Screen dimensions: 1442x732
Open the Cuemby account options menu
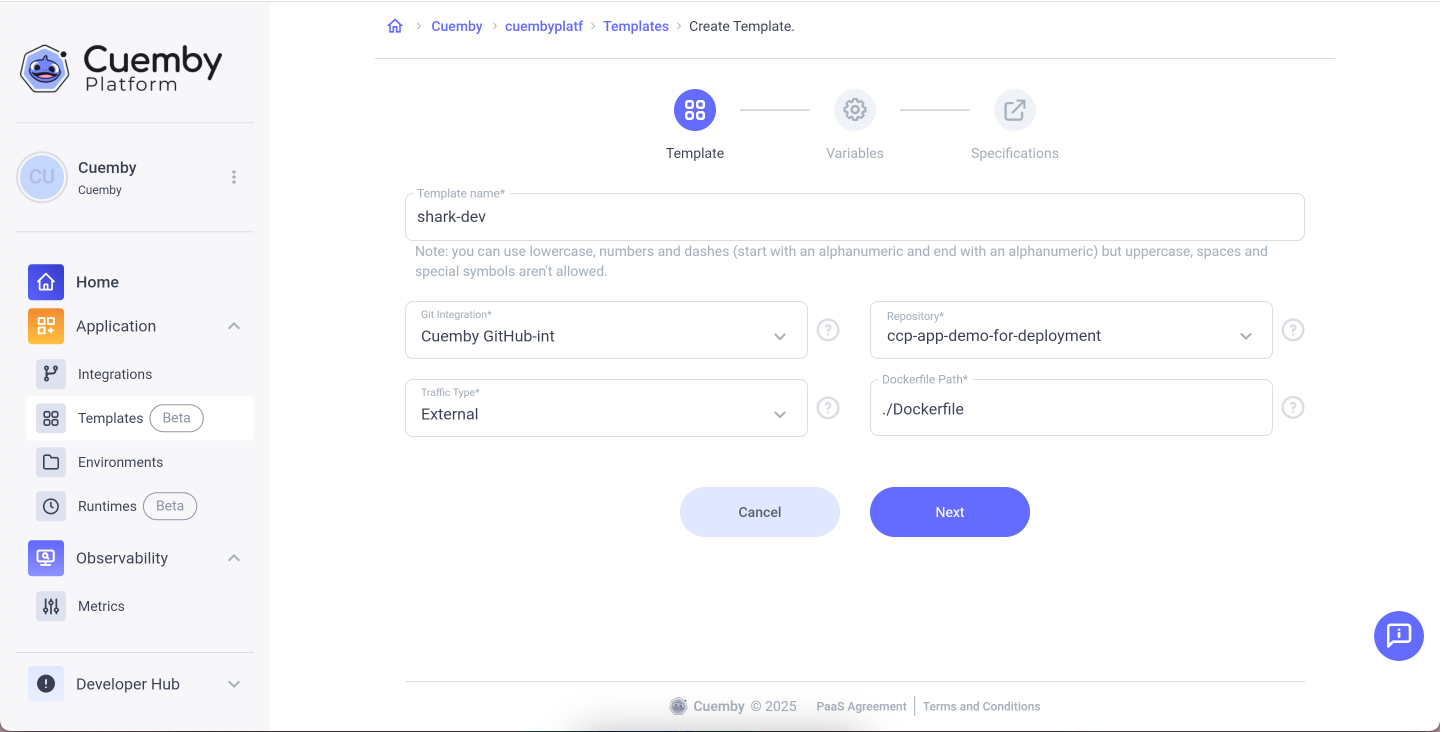click(x=234, y=177)
